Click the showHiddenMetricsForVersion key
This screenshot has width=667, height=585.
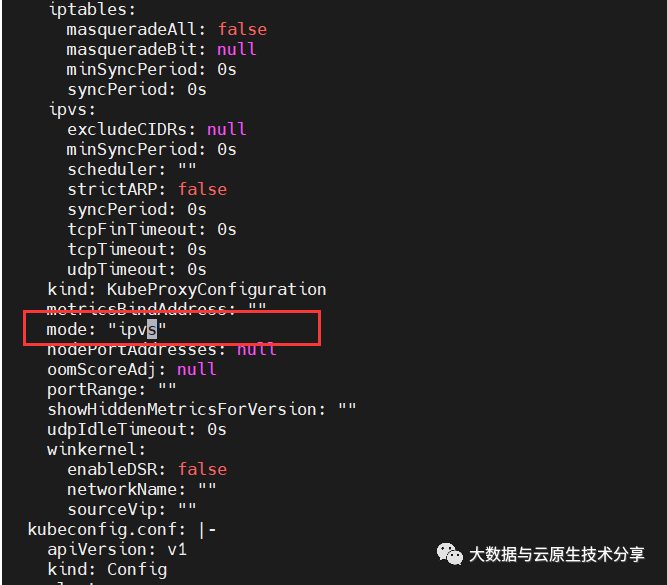click(187, 409)
